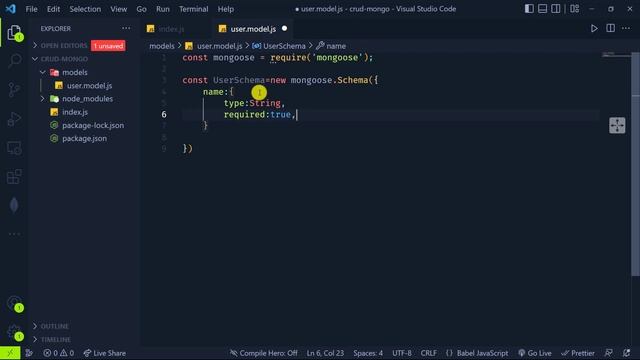Open the Selection menu
640x360 pixels.
pos(85,9)
